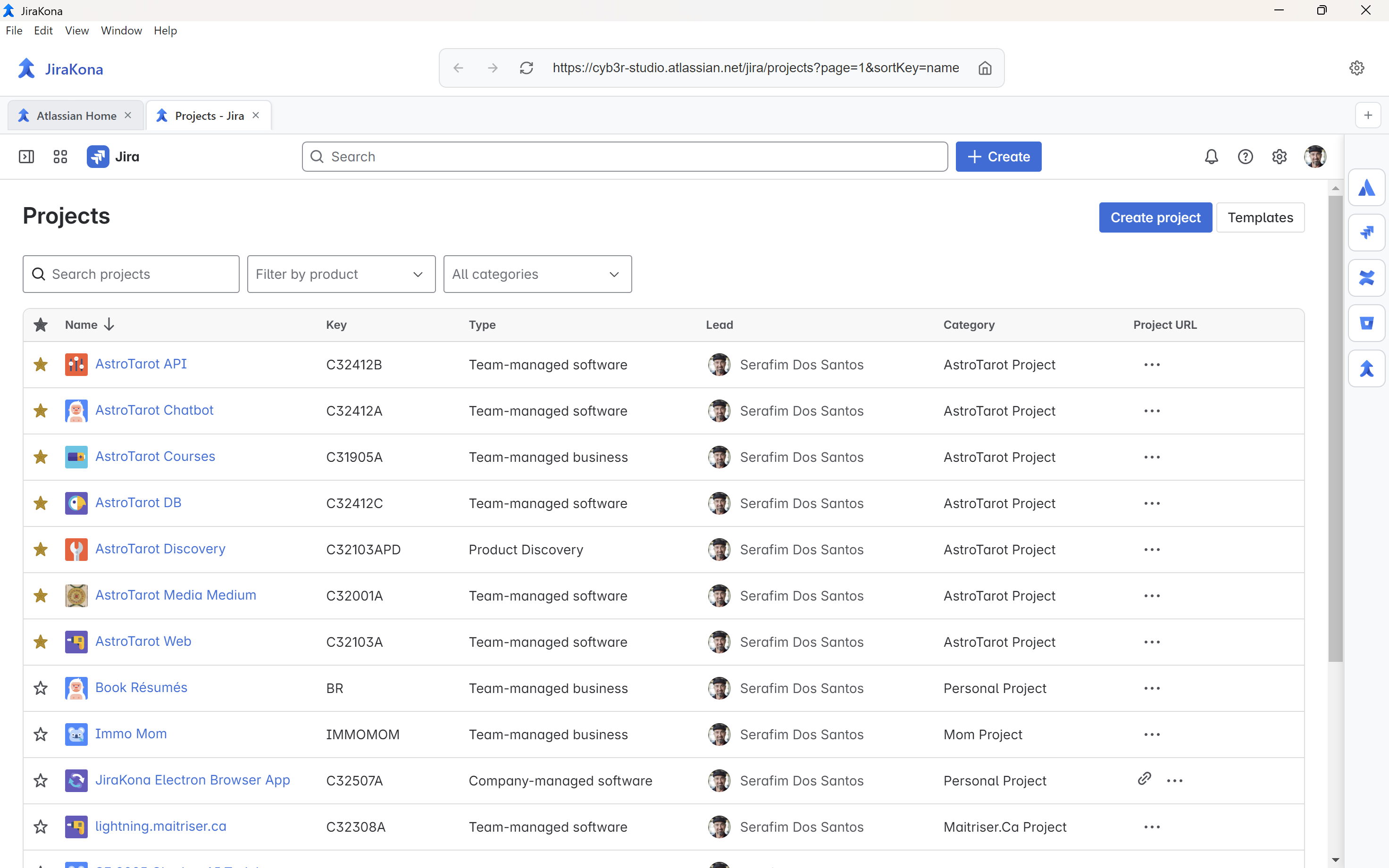Open the AstroTarot Discovery project link

(160, 549)
